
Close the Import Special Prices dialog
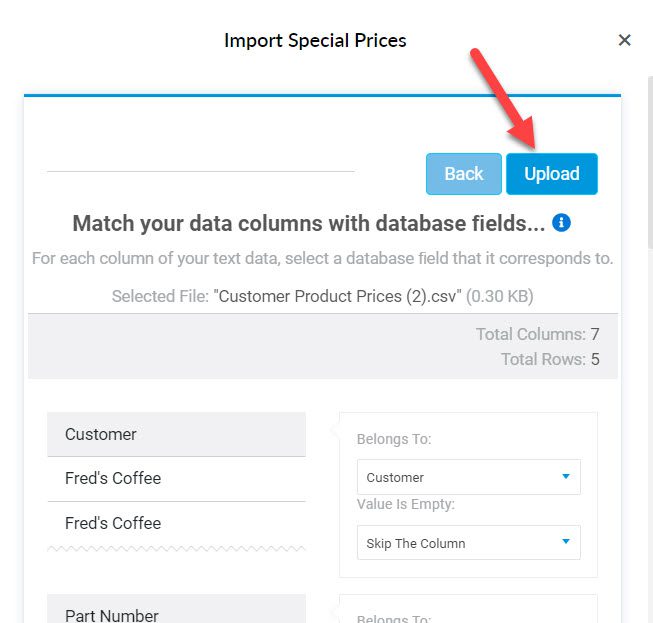624,40
